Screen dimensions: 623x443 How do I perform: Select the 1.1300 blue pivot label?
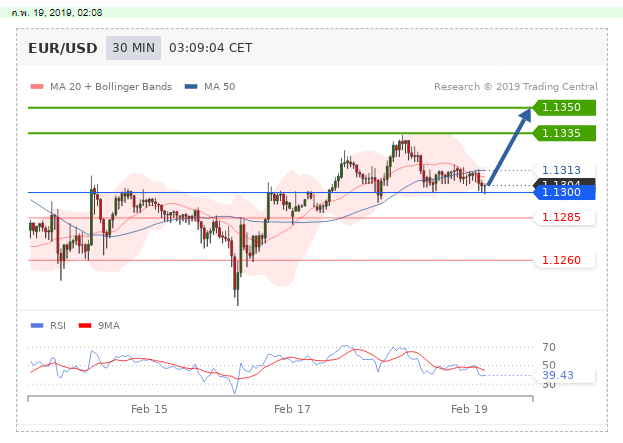pyautogui.click(x=566, y=193)
